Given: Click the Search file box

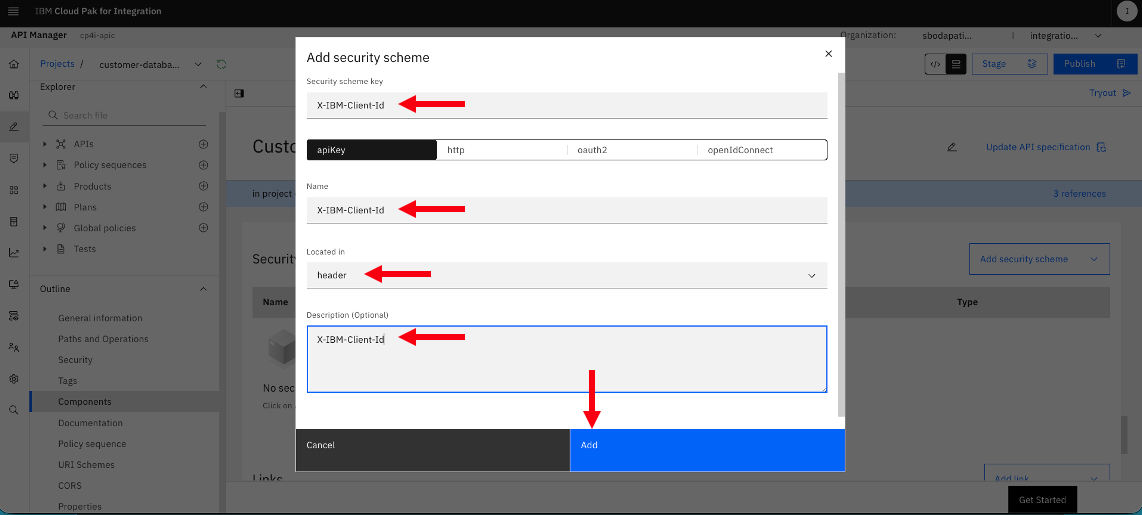Looking at the screenshot, I should (125, 115).
